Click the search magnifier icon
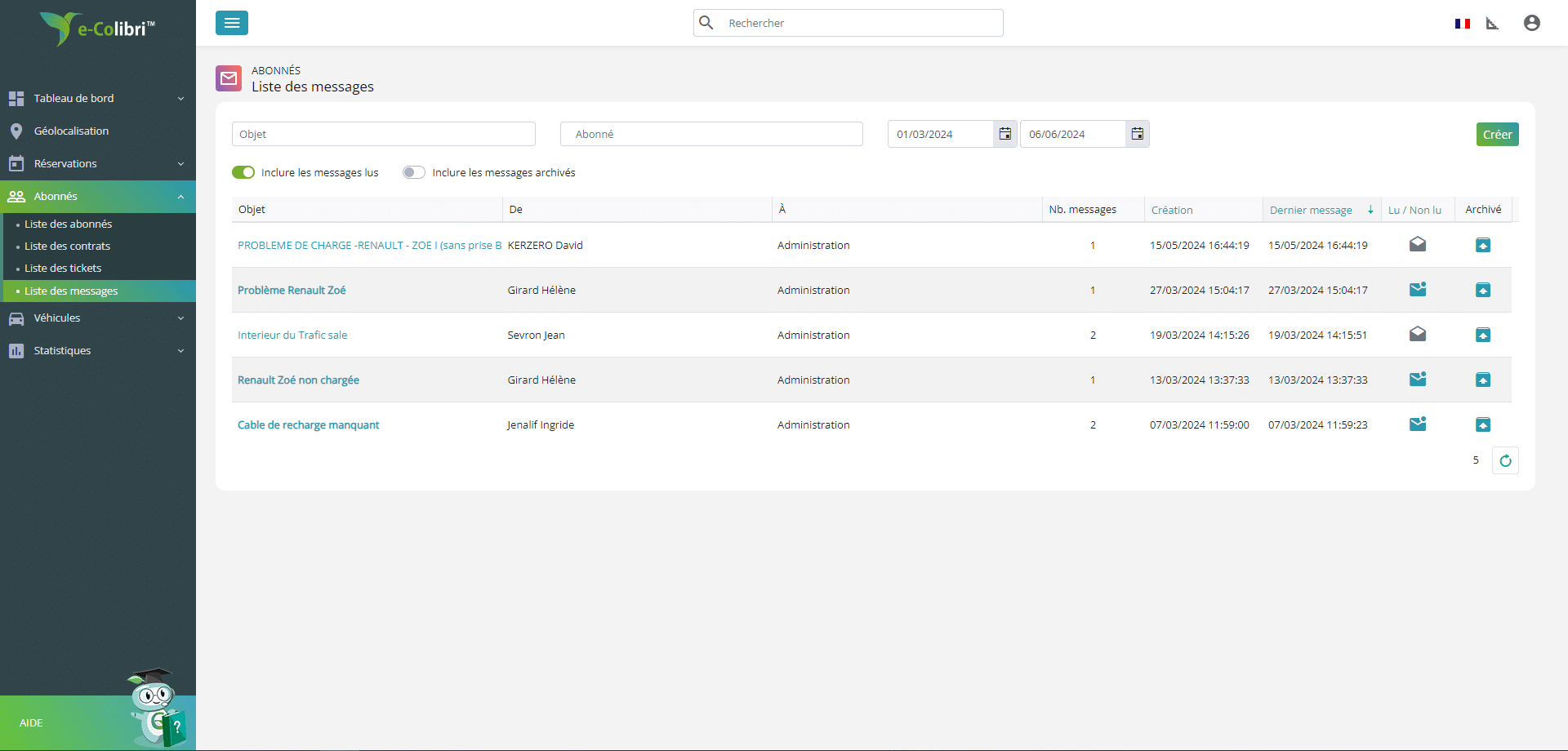The width and height of the screenshot is (1568, 751). point(706,23)
